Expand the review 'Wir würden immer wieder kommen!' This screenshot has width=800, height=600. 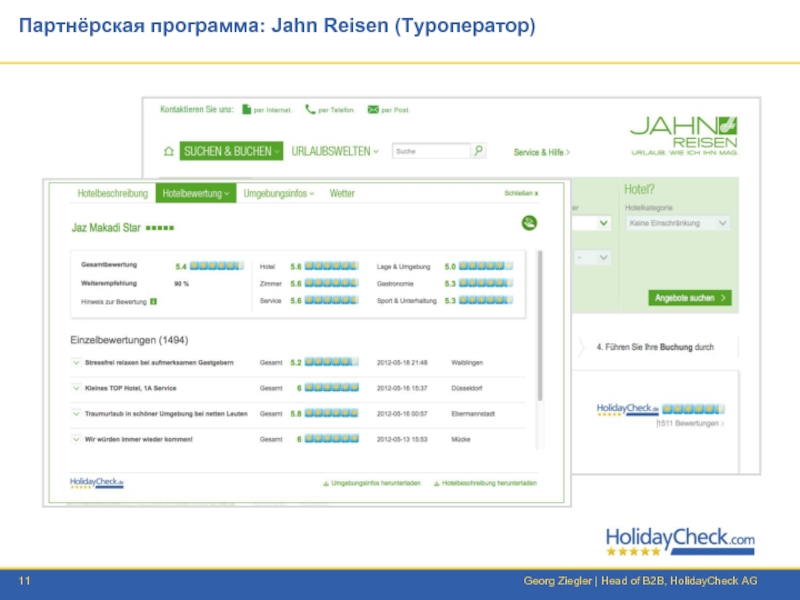click(x=76, y=439)
